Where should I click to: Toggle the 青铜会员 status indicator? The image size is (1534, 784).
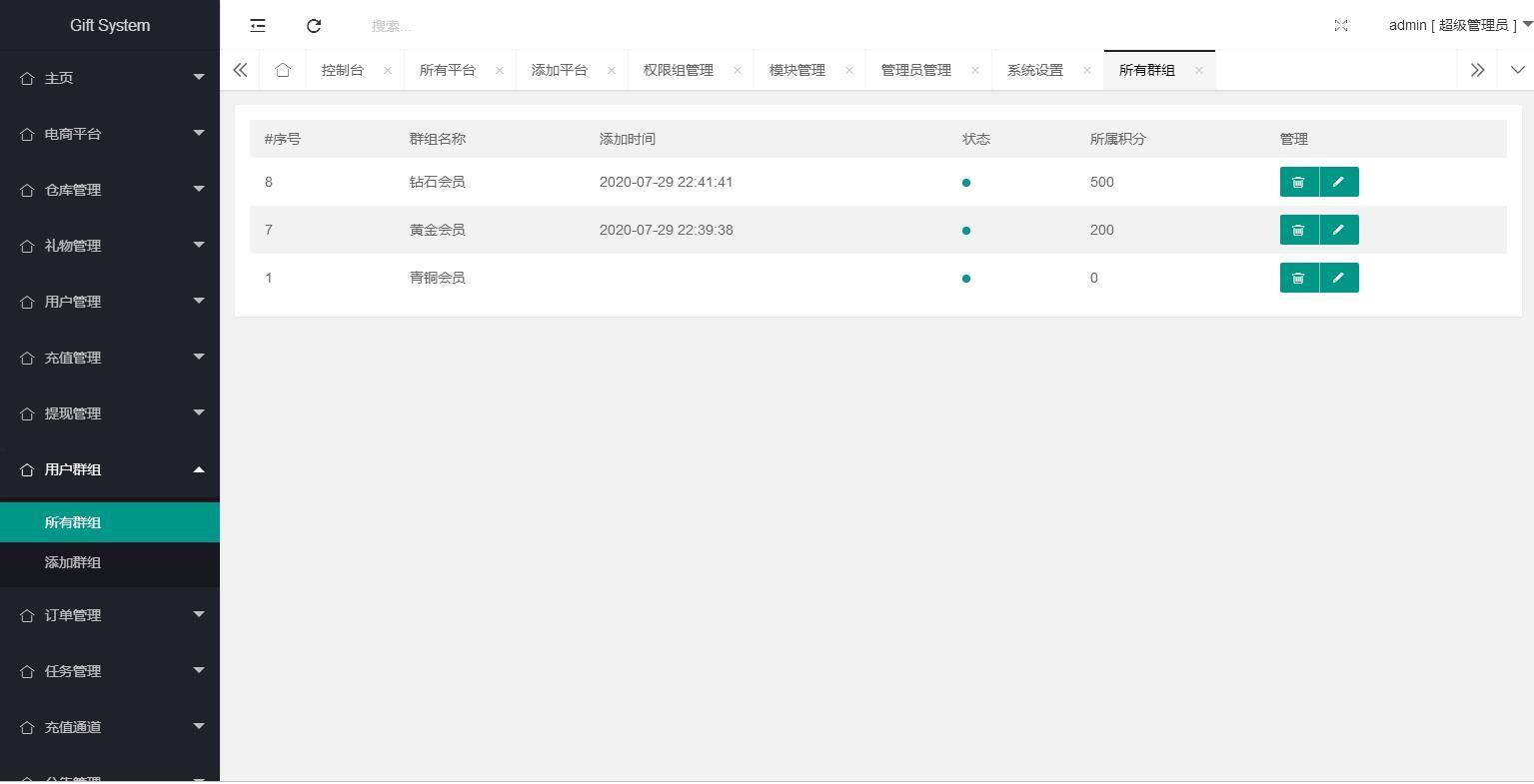pyautogui.click(x=965, y=279)
